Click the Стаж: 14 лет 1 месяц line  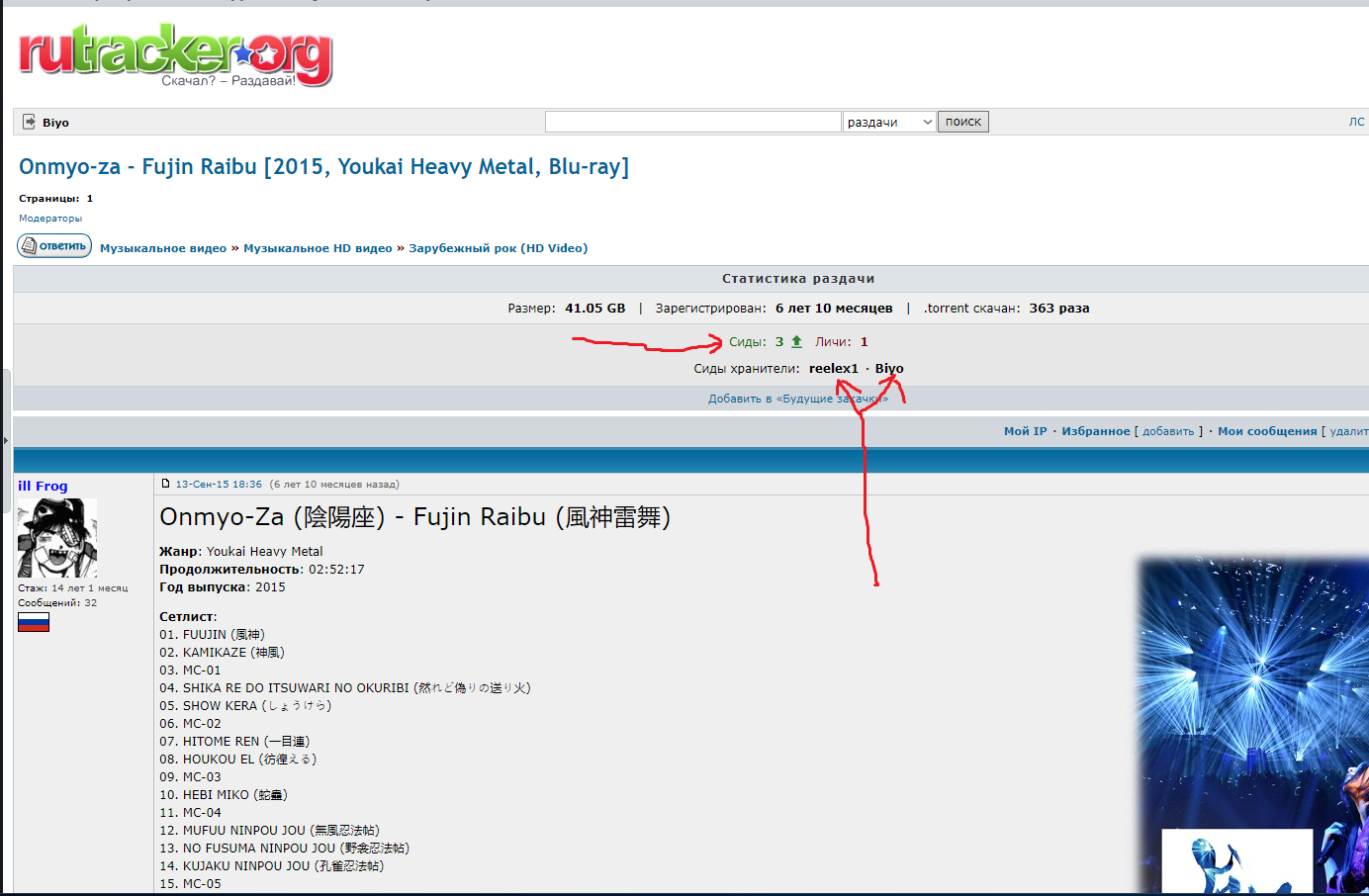73,587
